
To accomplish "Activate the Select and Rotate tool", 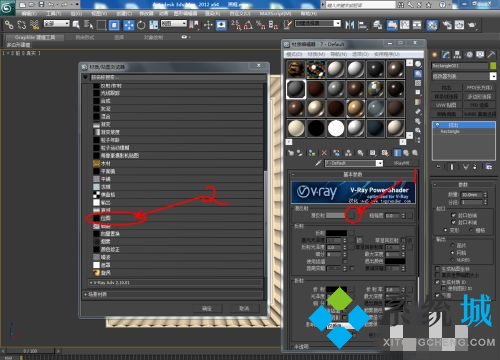I will coord(141,25).
